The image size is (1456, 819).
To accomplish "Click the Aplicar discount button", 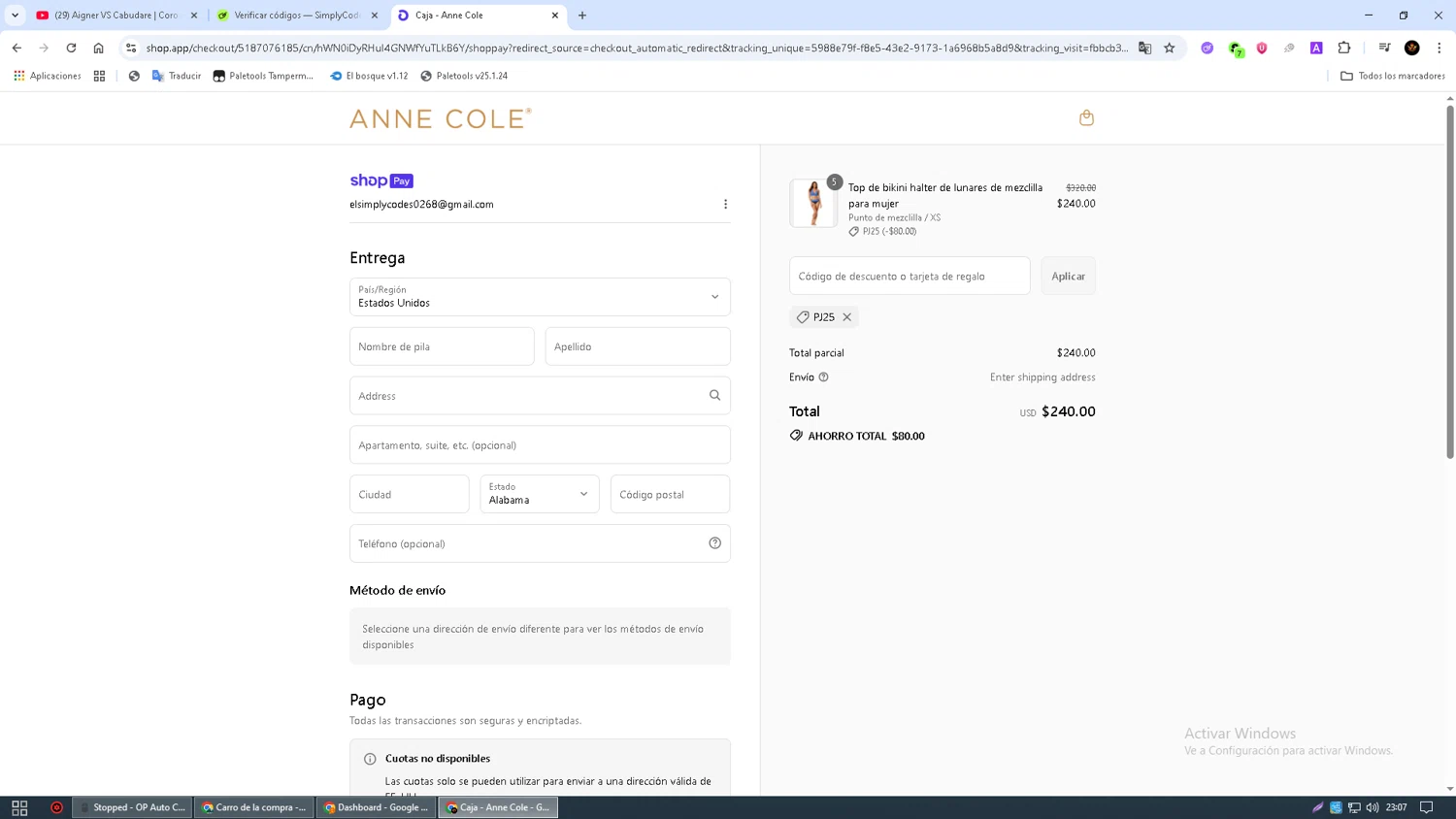I will point(1068,276).
